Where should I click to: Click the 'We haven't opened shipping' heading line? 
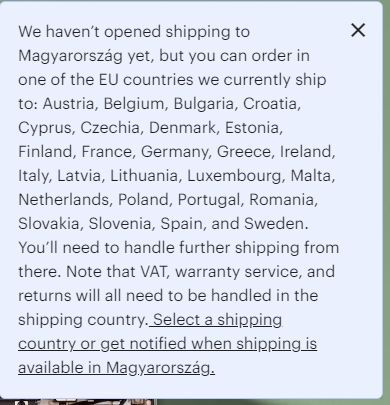click(x=134, y=32)
